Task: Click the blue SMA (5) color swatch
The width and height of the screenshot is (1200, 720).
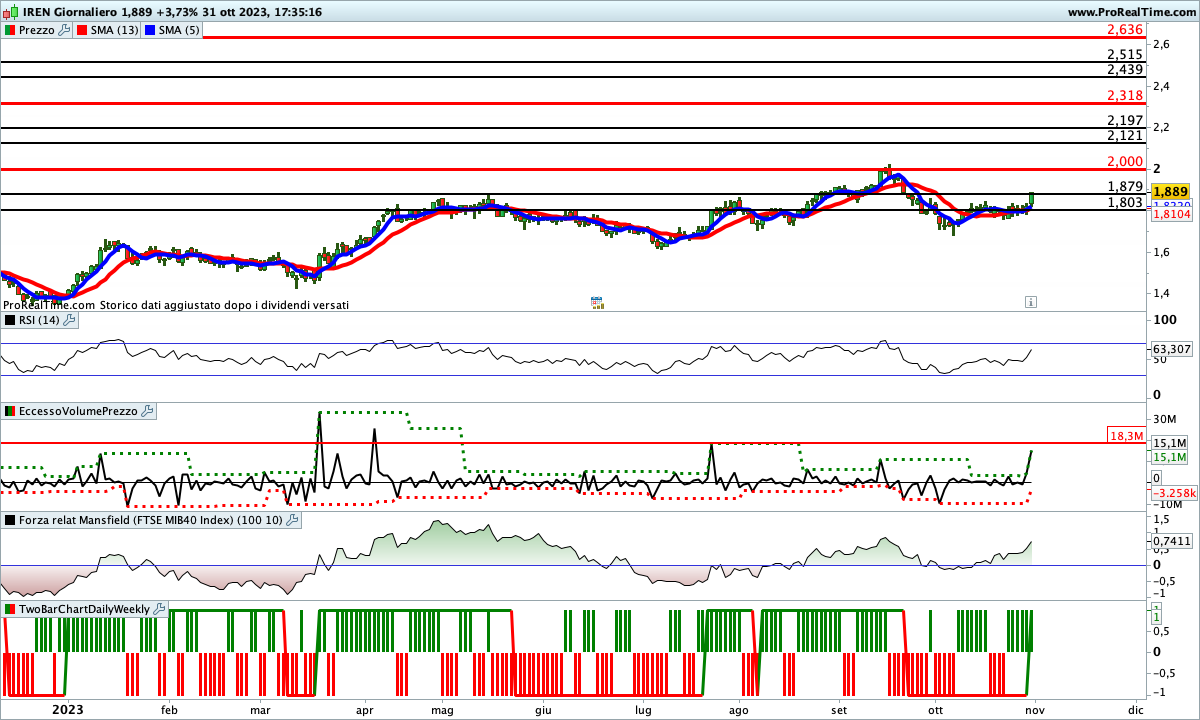Action: pyautogui.click(x=151, y=30)
